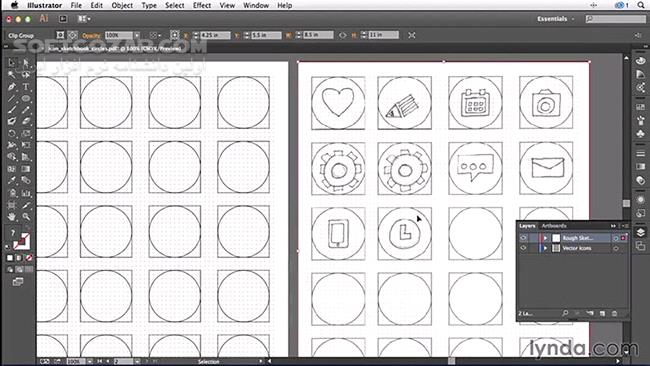The width and height of the screenshot is (650, 366).
Task: Select the Gradient tool
Action: [26, 169]
